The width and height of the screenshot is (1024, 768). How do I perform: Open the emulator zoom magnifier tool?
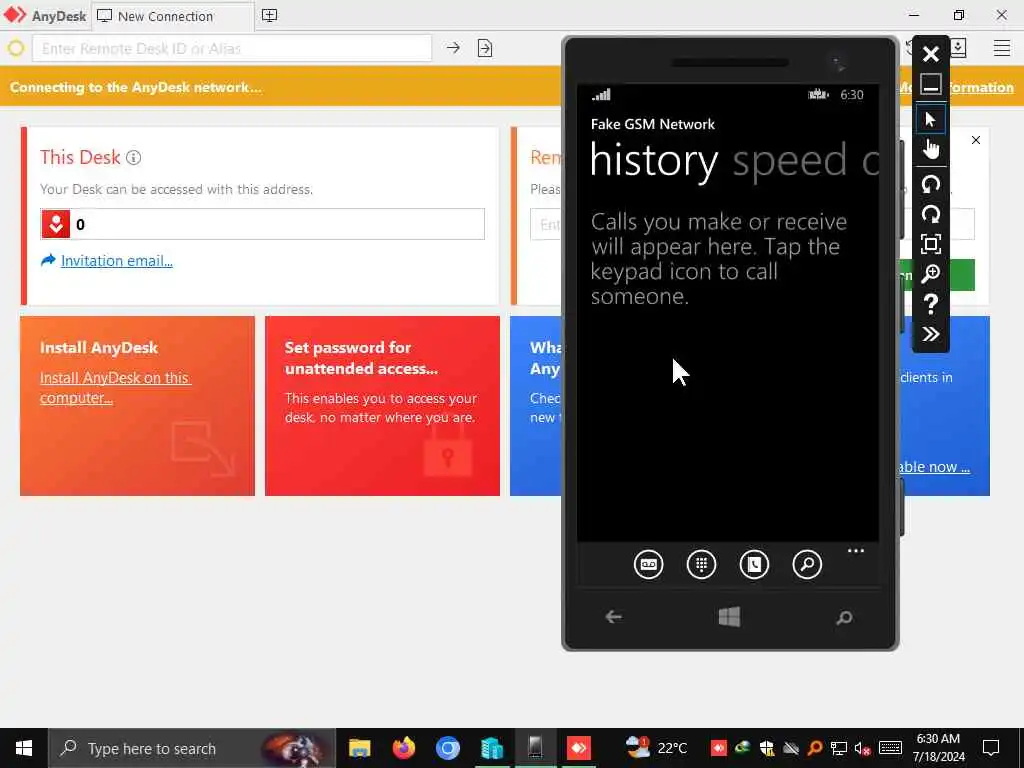931,274
